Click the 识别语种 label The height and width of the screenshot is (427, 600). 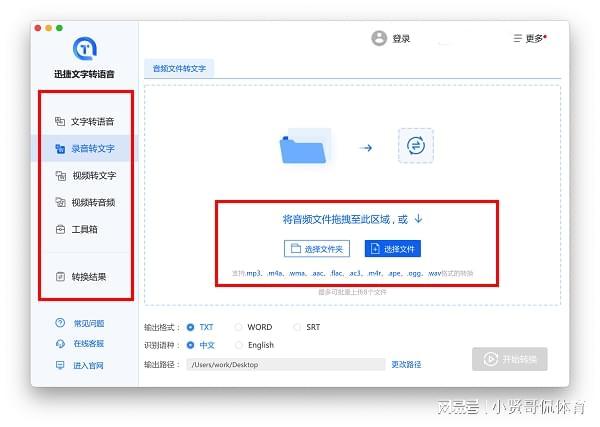pyautogui.click(x=162, y=346)
